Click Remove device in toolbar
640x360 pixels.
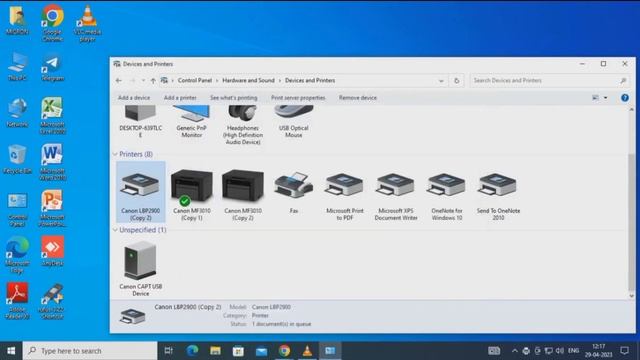coord(358,98)
